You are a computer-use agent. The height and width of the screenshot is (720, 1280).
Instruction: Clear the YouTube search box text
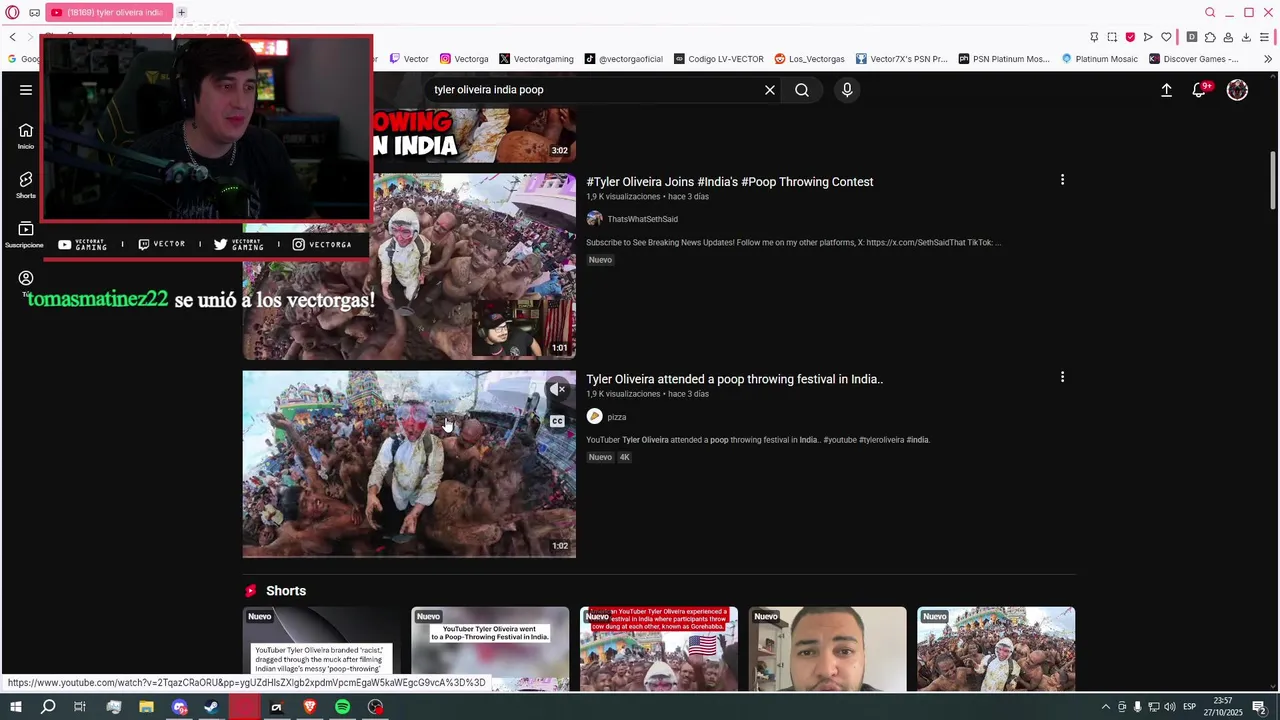pos(770,90)
